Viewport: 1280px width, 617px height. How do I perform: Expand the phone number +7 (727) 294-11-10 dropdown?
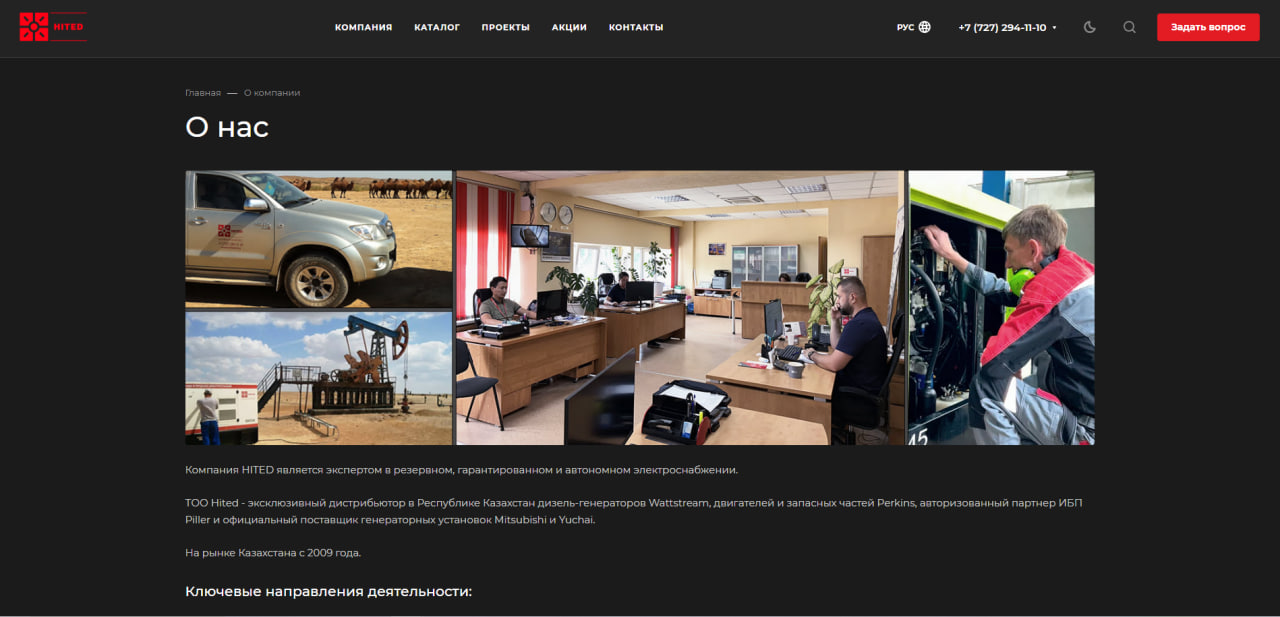1007,27
